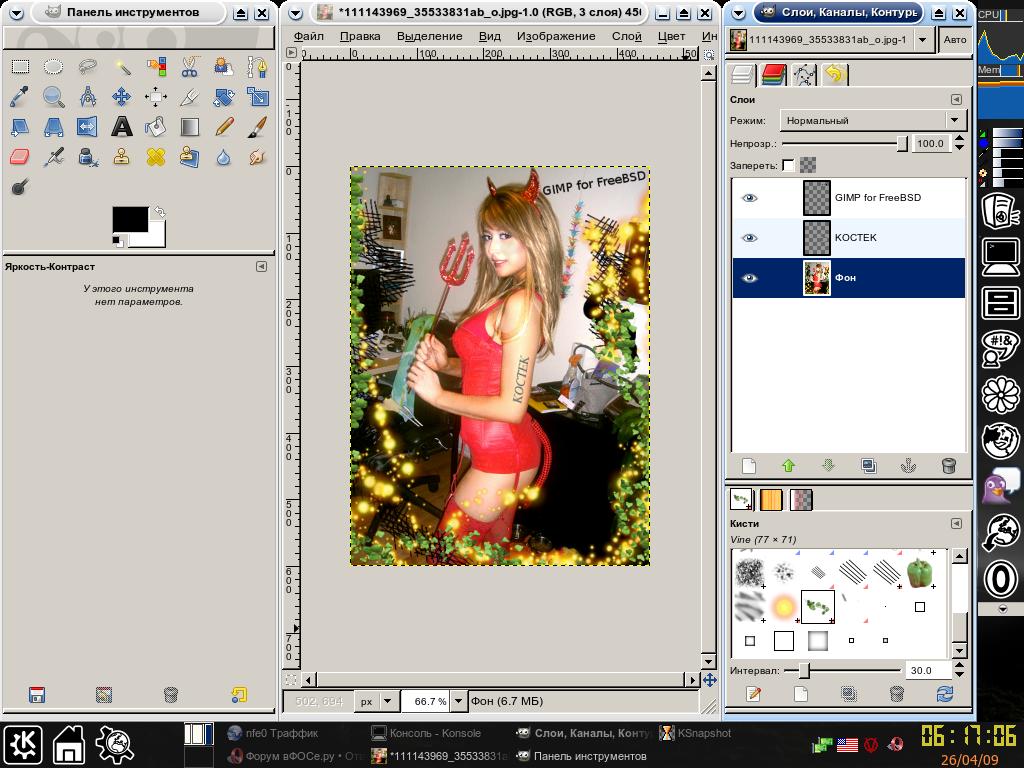1024x768 pixels.
Task: Open the Режим layer mode dropdown
Action: click(x=872, y=120)
